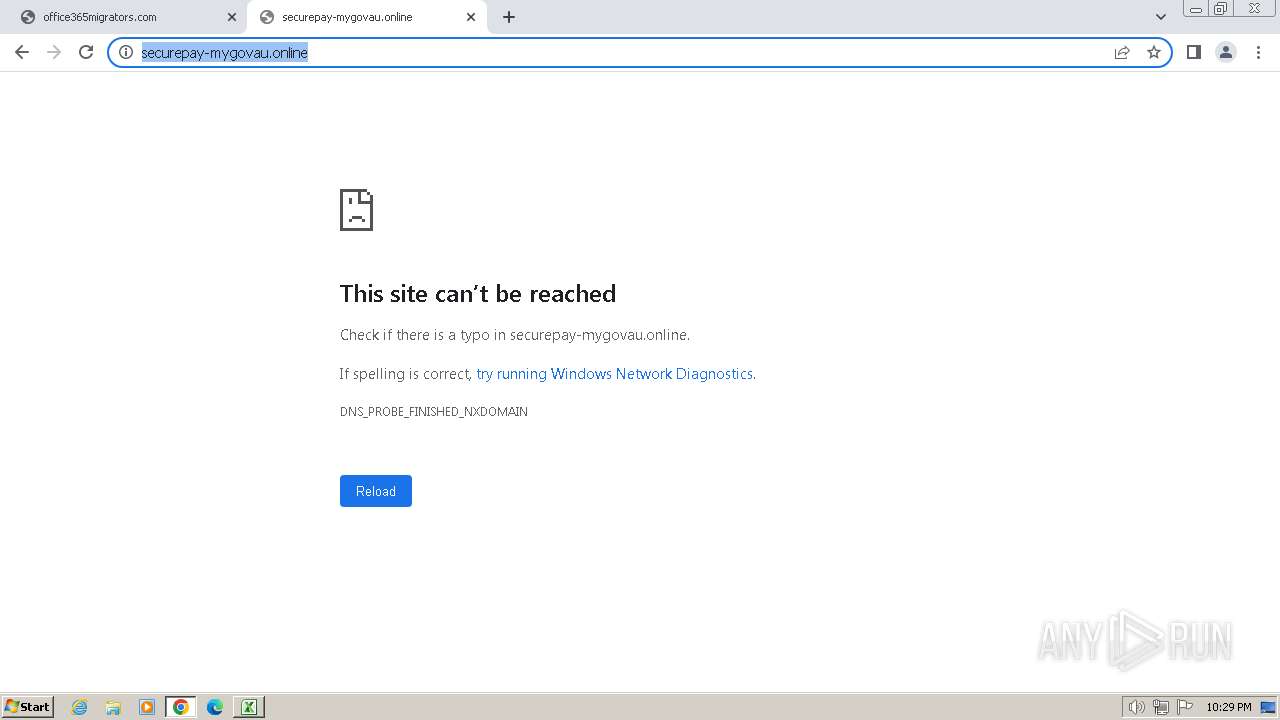Viewport: 1280px width, 720px height.
Task: Open the volume tray icon
Action: 1136,707
